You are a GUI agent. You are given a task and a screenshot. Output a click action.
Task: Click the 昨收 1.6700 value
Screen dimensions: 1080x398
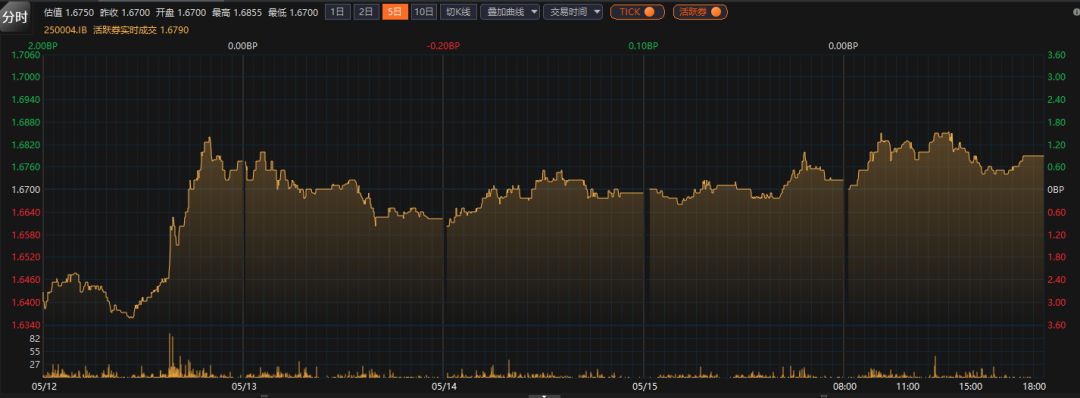click(125, 12)
